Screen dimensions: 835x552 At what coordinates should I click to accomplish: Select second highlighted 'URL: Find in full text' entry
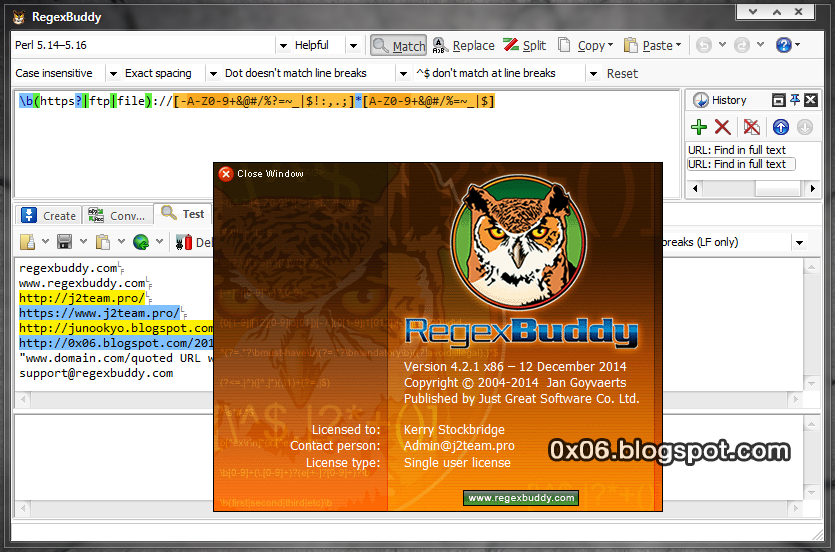741,164
